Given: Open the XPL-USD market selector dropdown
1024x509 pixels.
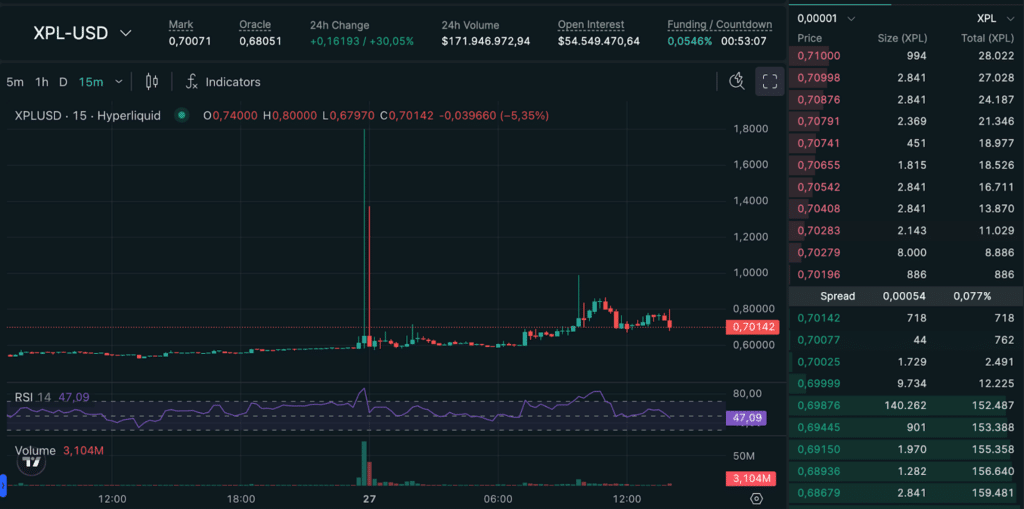Looking at the screenshot, I should (82, 33).
